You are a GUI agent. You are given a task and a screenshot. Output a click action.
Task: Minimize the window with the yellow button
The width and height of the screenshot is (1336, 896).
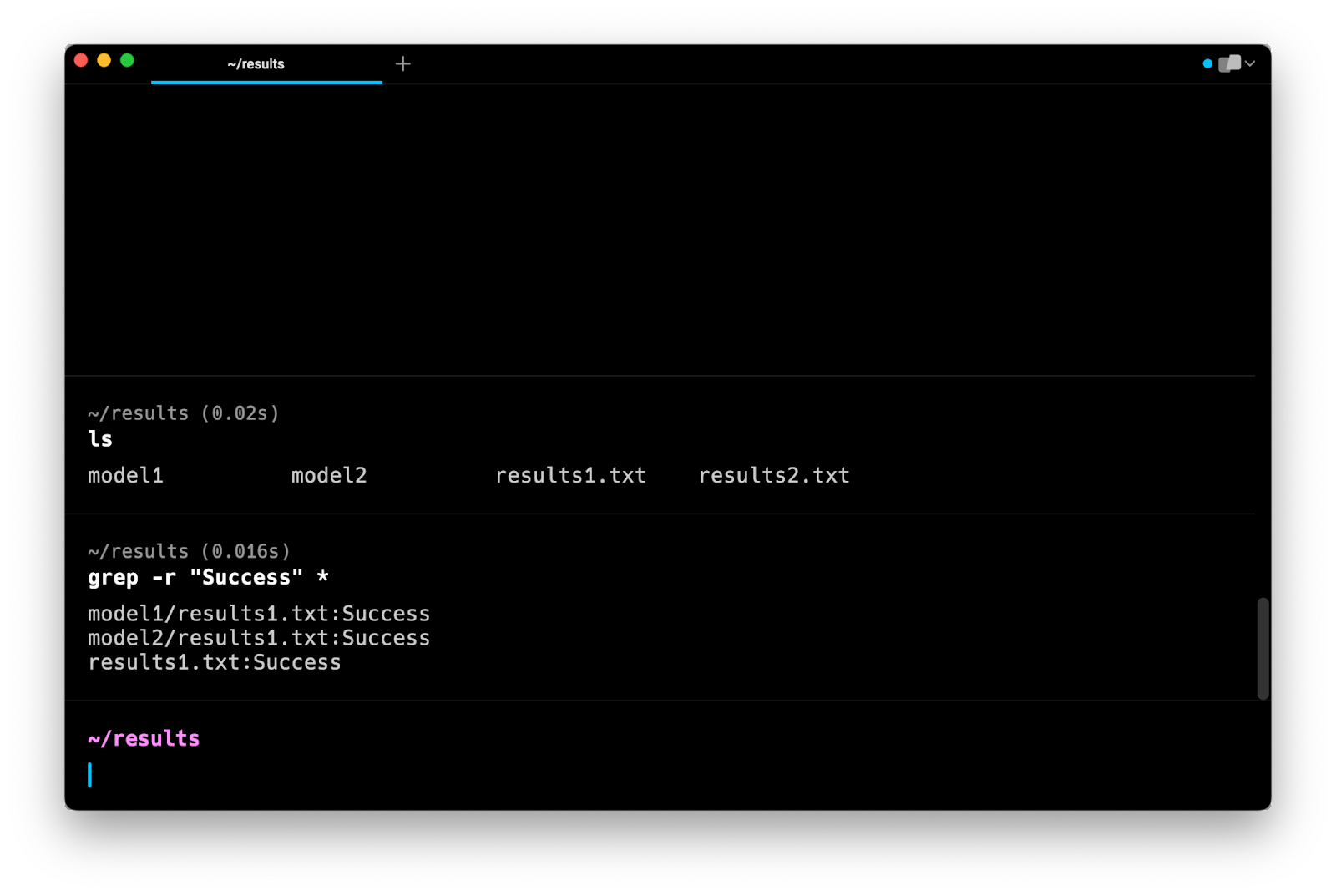(104, 60)
